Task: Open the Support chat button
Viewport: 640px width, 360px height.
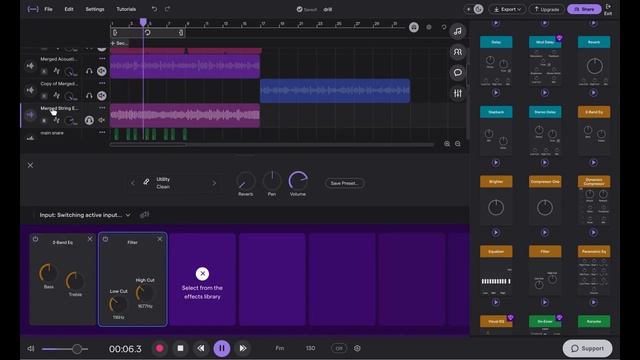Action: point(587,348)
